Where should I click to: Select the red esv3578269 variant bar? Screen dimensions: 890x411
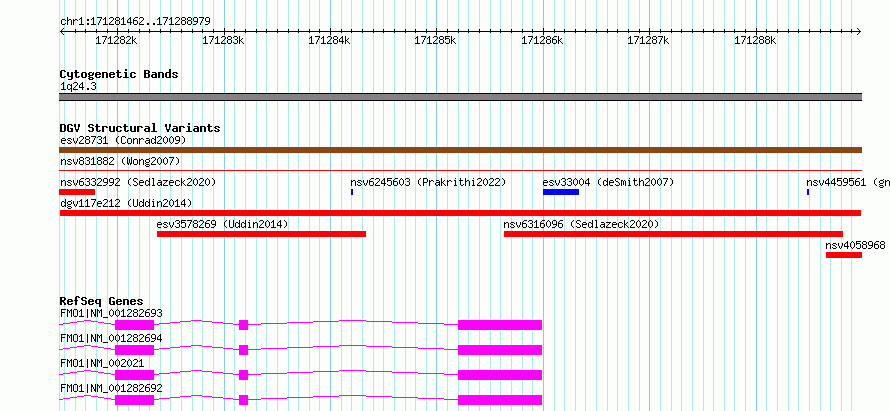pyautogui.click(x=262, y=234)
